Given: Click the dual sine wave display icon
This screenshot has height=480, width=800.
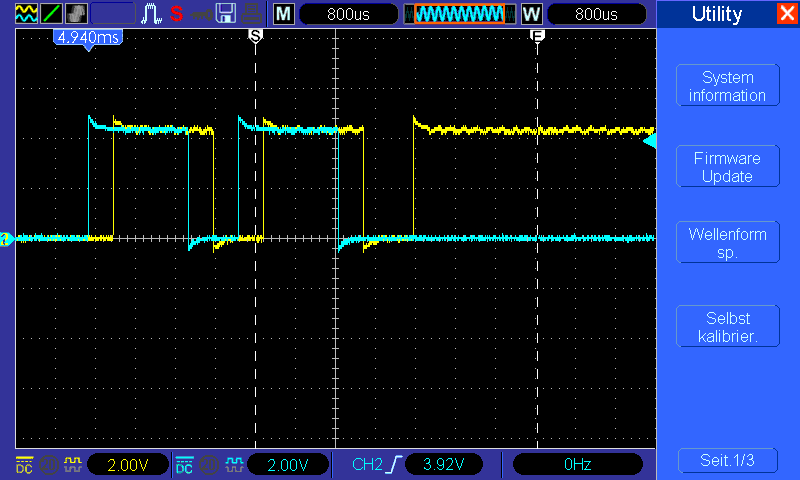Looking at the screenshot, I should (x=27, y=13).
